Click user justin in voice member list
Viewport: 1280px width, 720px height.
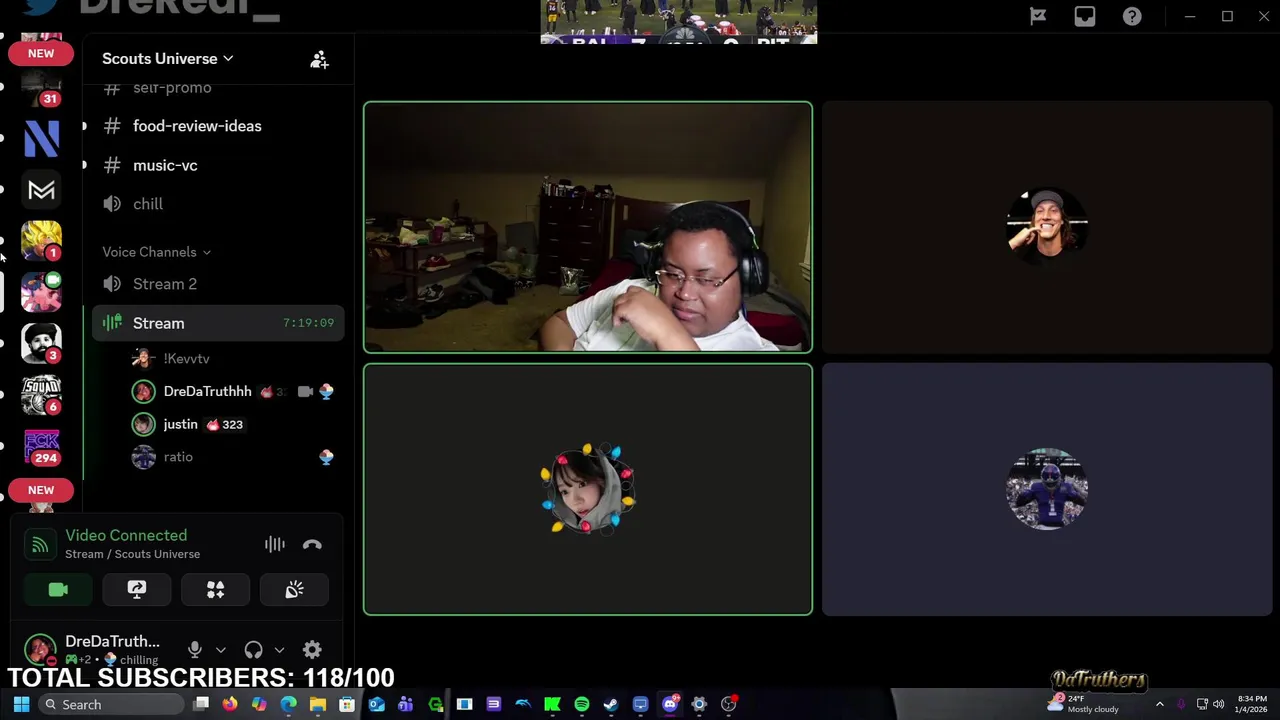[180, 424]
